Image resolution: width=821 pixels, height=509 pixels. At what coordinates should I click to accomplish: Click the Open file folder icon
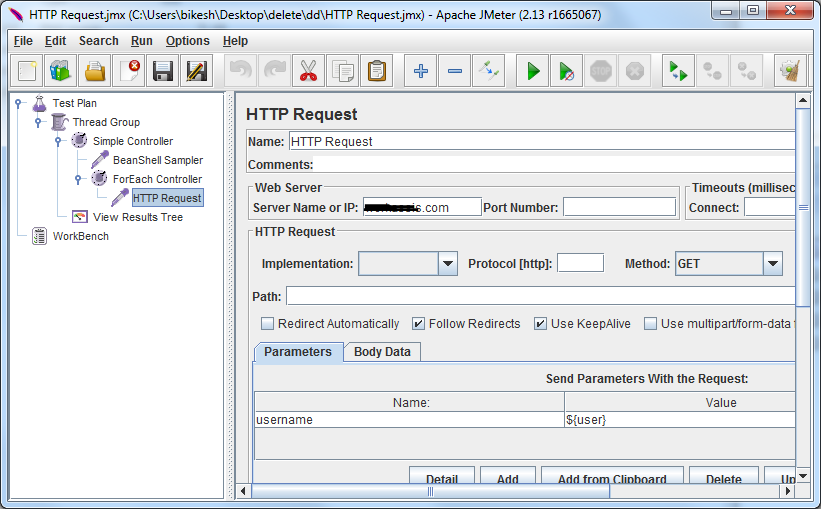point(95,71)
